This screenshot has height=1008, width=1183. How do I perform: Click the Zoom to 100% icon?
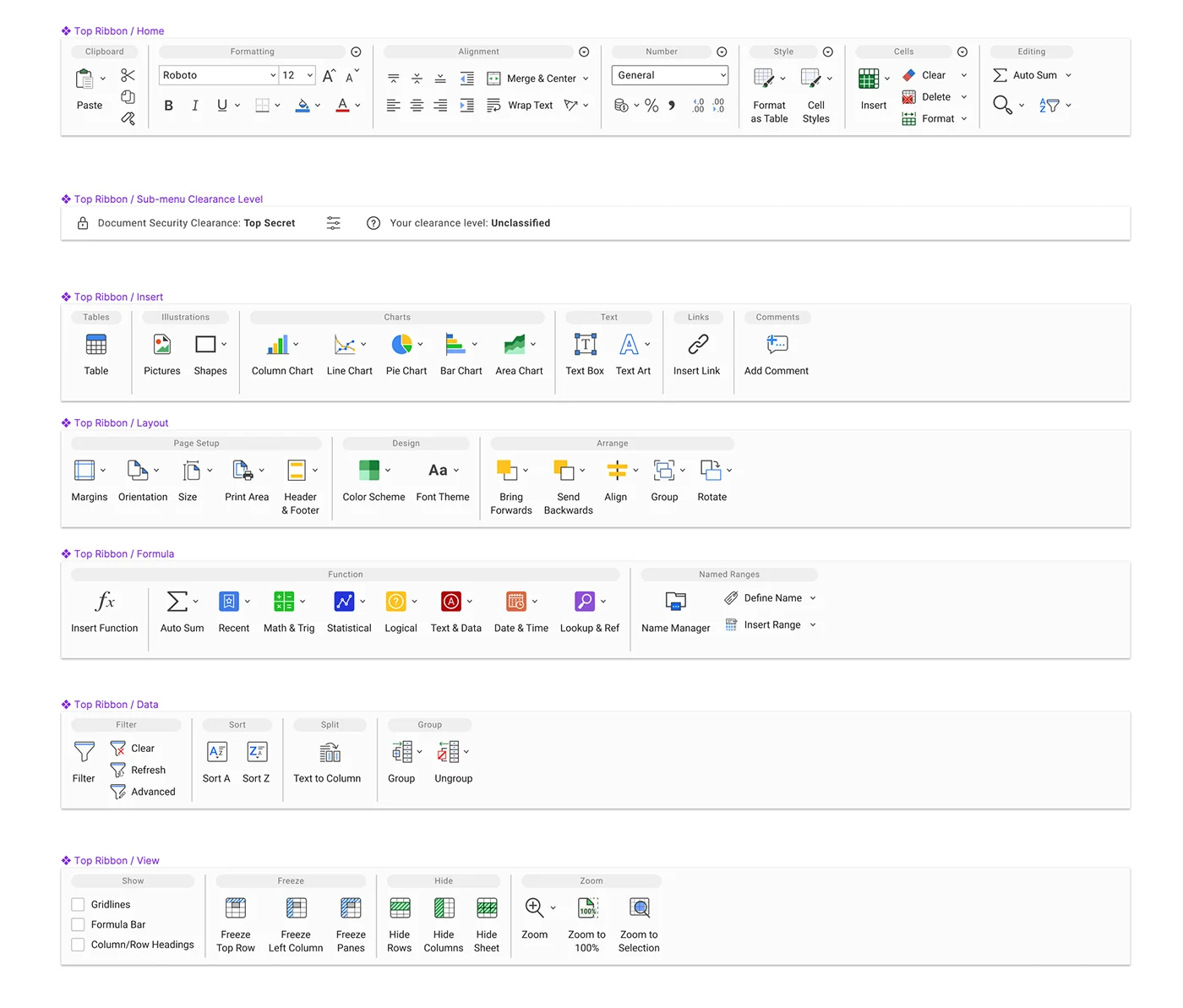click(x=587, y=907)
